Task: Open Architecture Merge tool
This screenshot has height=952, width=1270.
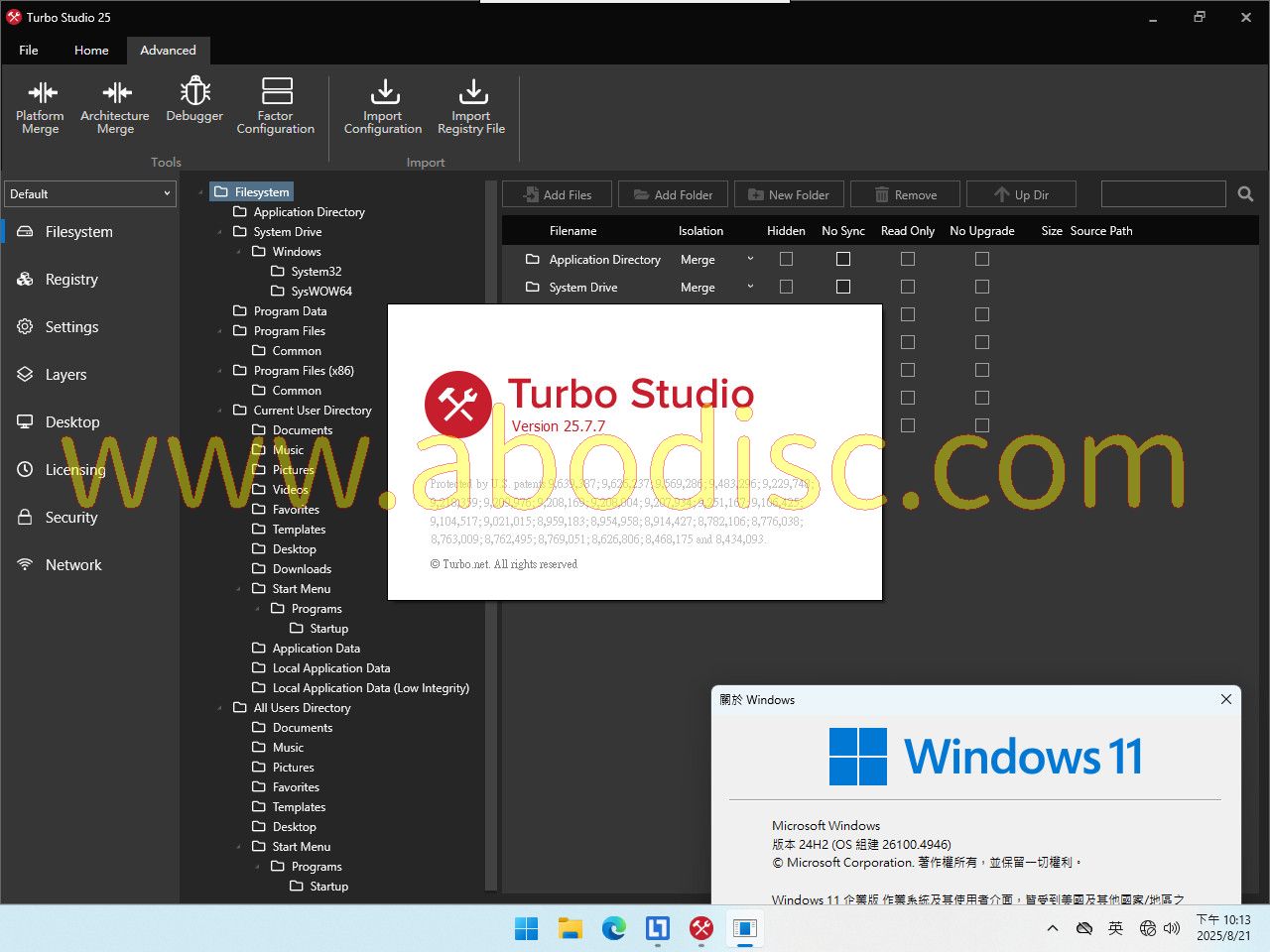Action: (115, 106)
